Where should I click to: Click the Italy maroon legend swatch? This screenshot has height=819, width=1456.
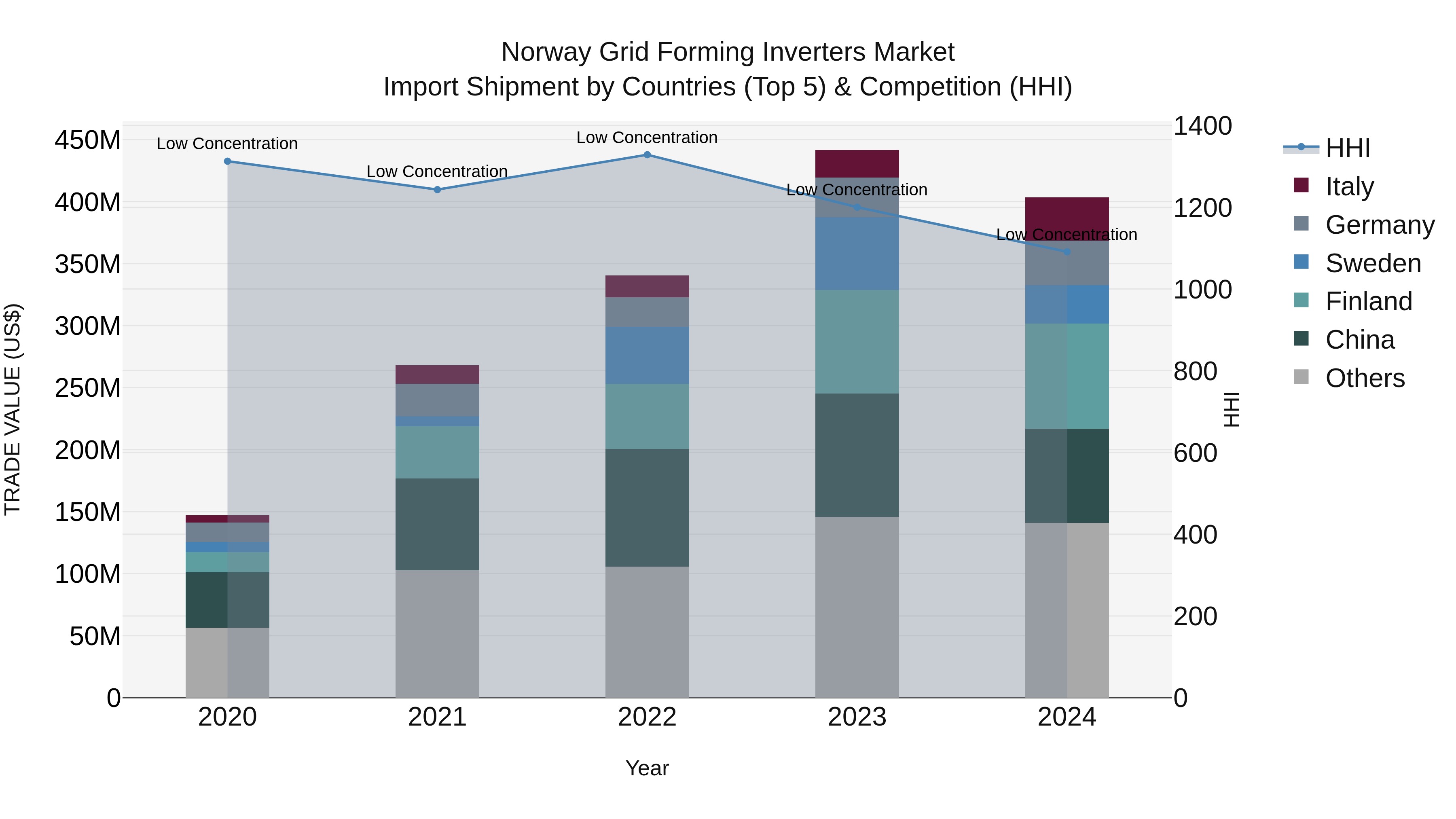(x=1301, y=185)
